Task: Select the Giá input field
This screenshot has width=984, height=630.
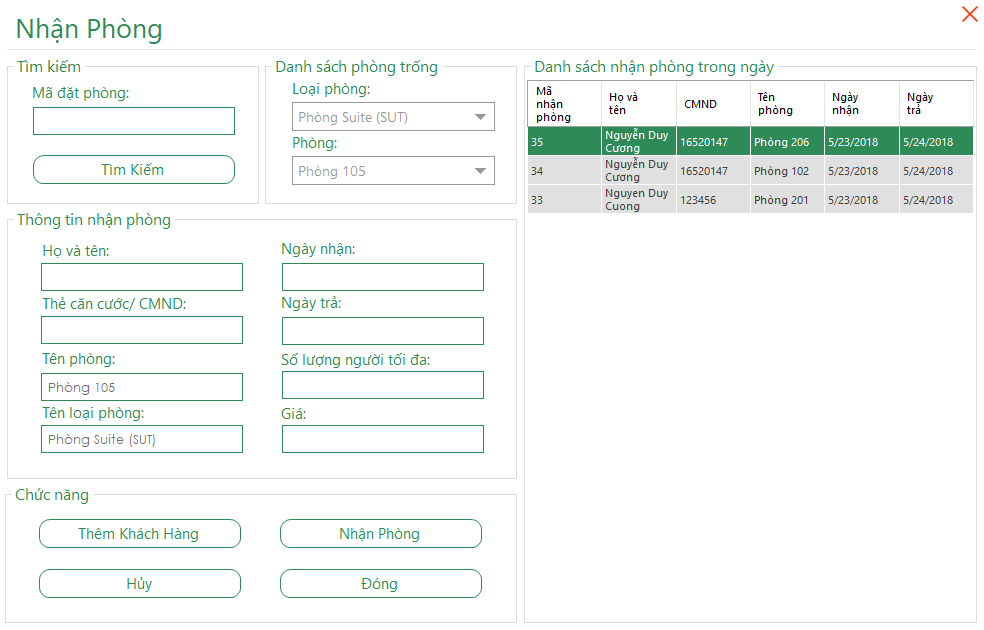Action: [382, 439]
